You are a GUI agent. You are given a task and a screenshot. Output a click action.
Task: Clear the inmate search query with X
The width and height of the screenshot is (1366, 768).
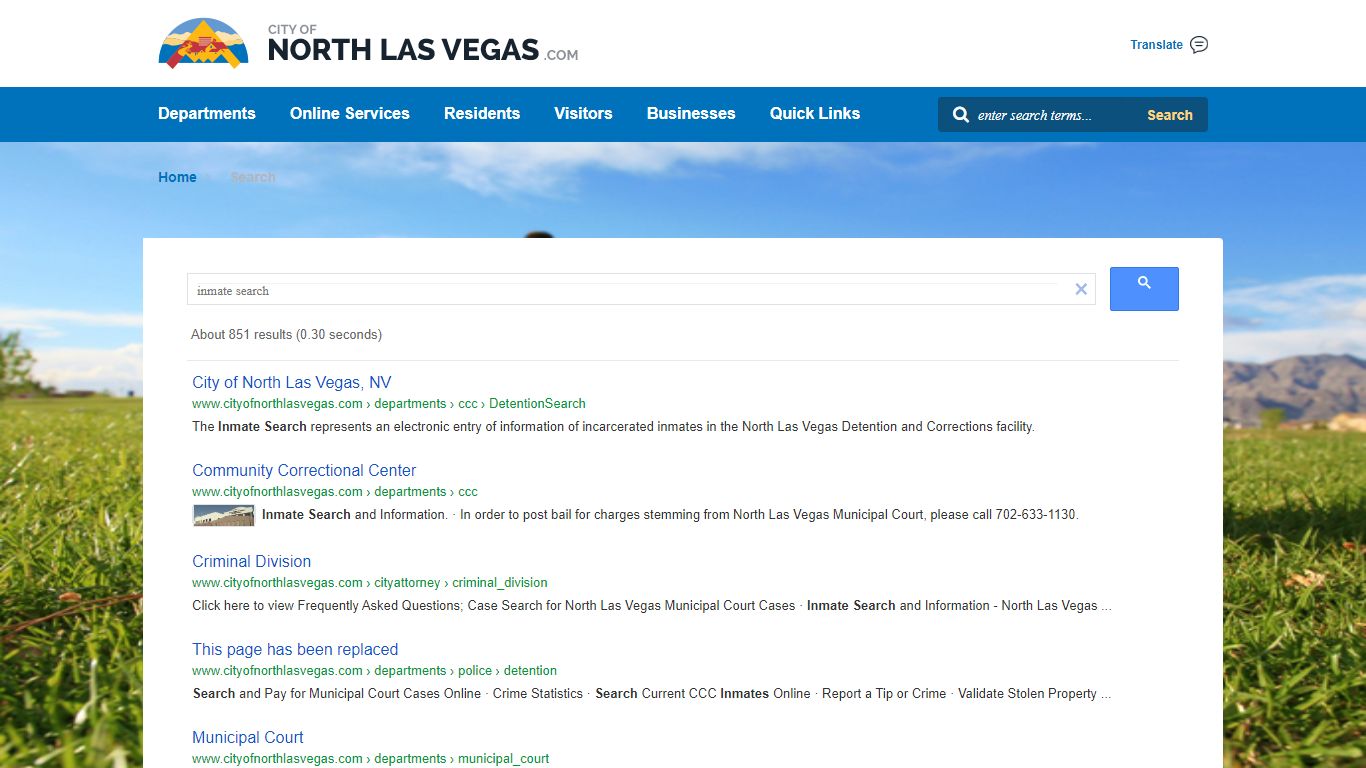coord(1081,289)
